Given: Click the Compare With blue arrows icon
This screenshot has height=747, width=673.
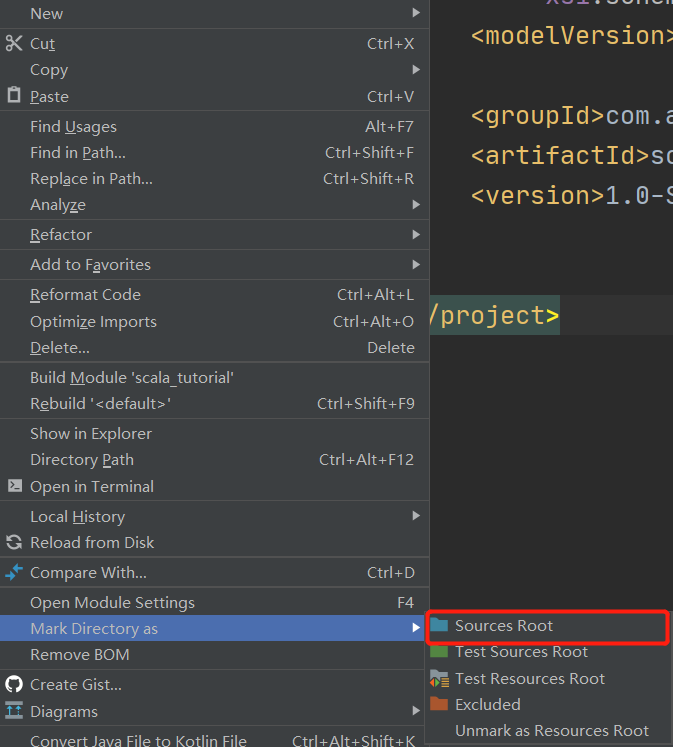Looking at the screenshot, I should [14, 572].
